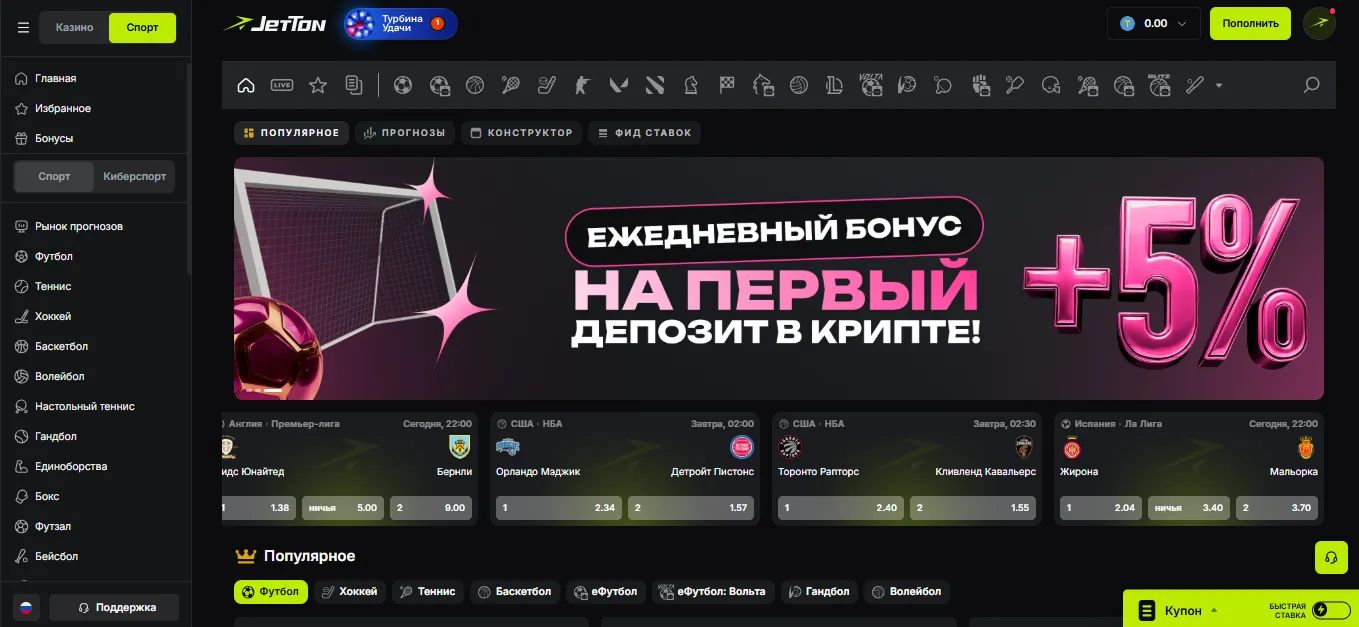Open search magnifier icon
The width and height of the screenshot is (1359, 627).
click(x=1312, y=85)
